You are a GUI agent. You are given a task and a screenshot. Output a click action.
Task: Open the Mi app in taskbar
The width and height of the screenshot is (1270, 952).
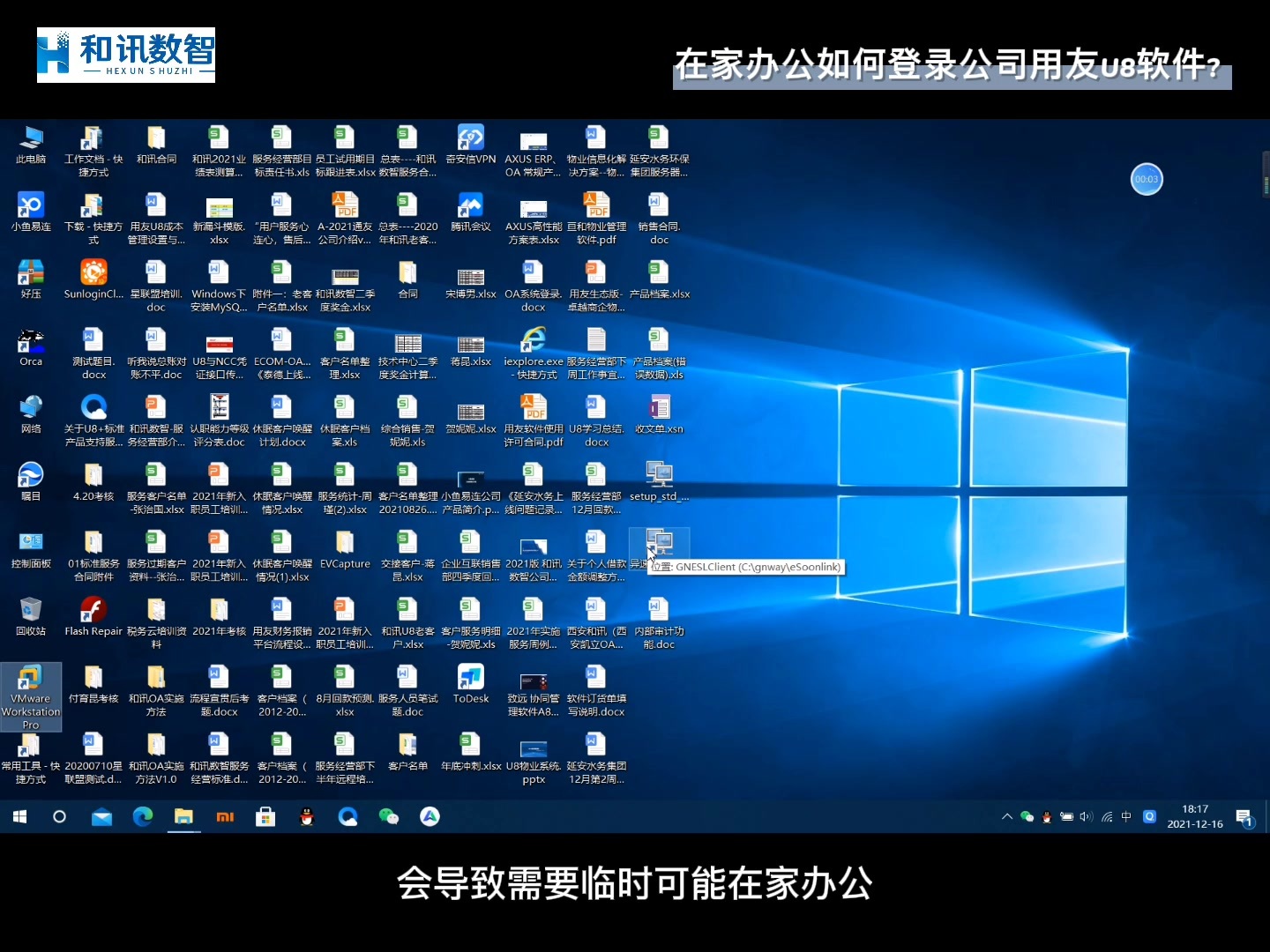[225, 817]
